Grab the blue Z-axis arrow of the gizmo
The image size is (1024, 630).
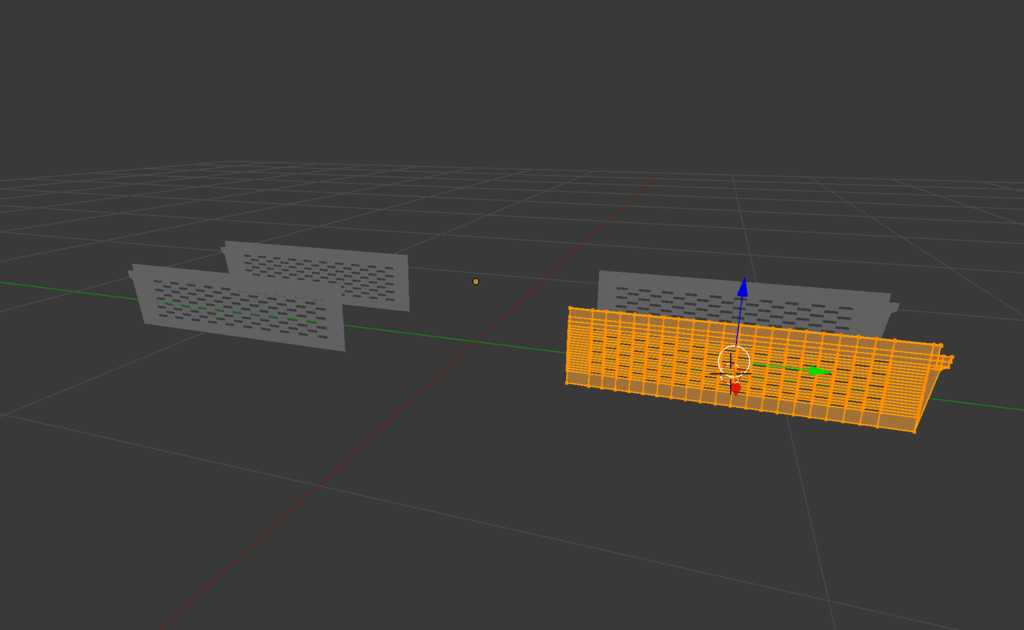[743, 288]
